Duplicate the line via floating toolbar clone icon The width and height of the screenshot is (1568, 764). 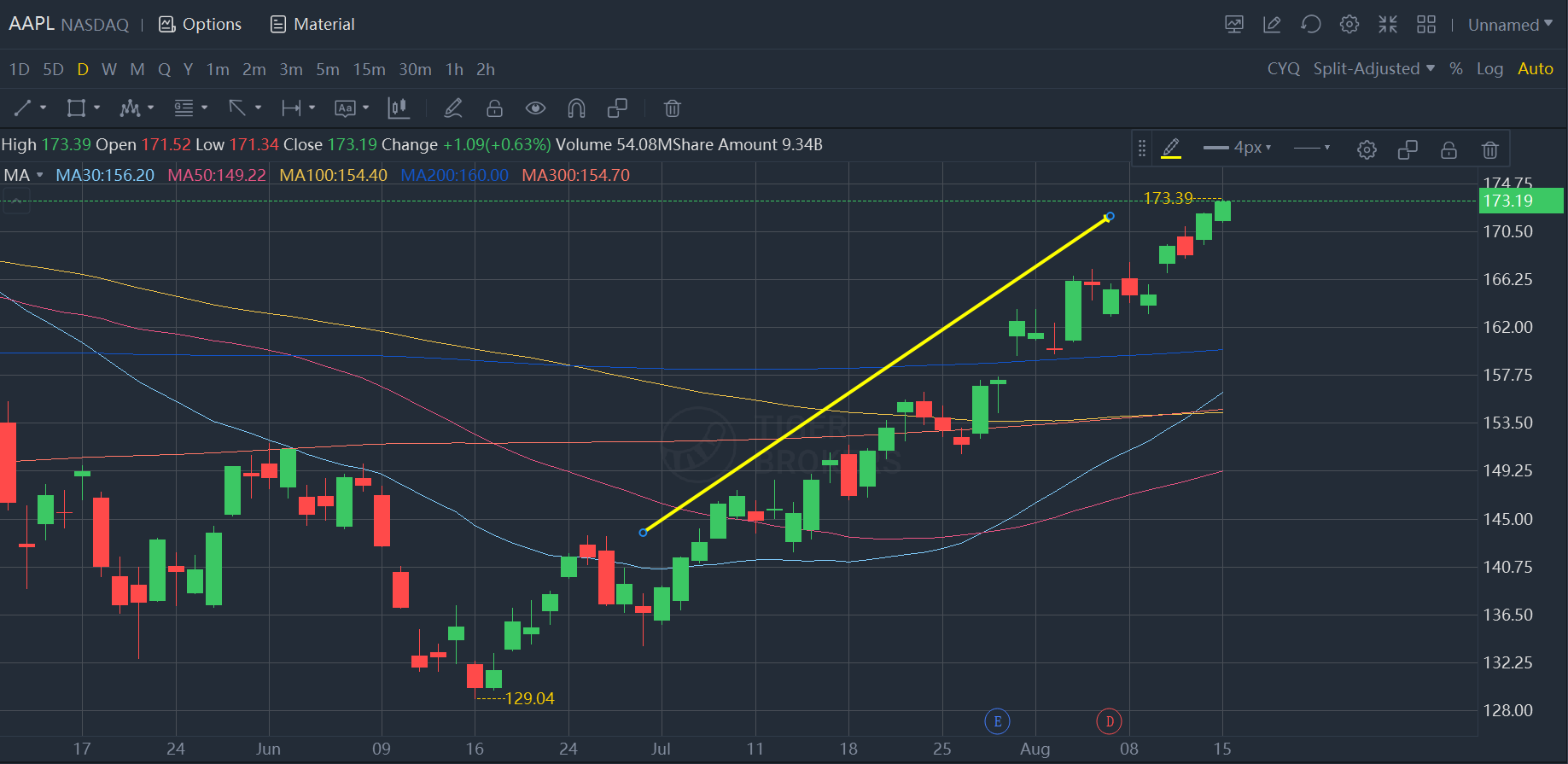tap(1408, 149)
